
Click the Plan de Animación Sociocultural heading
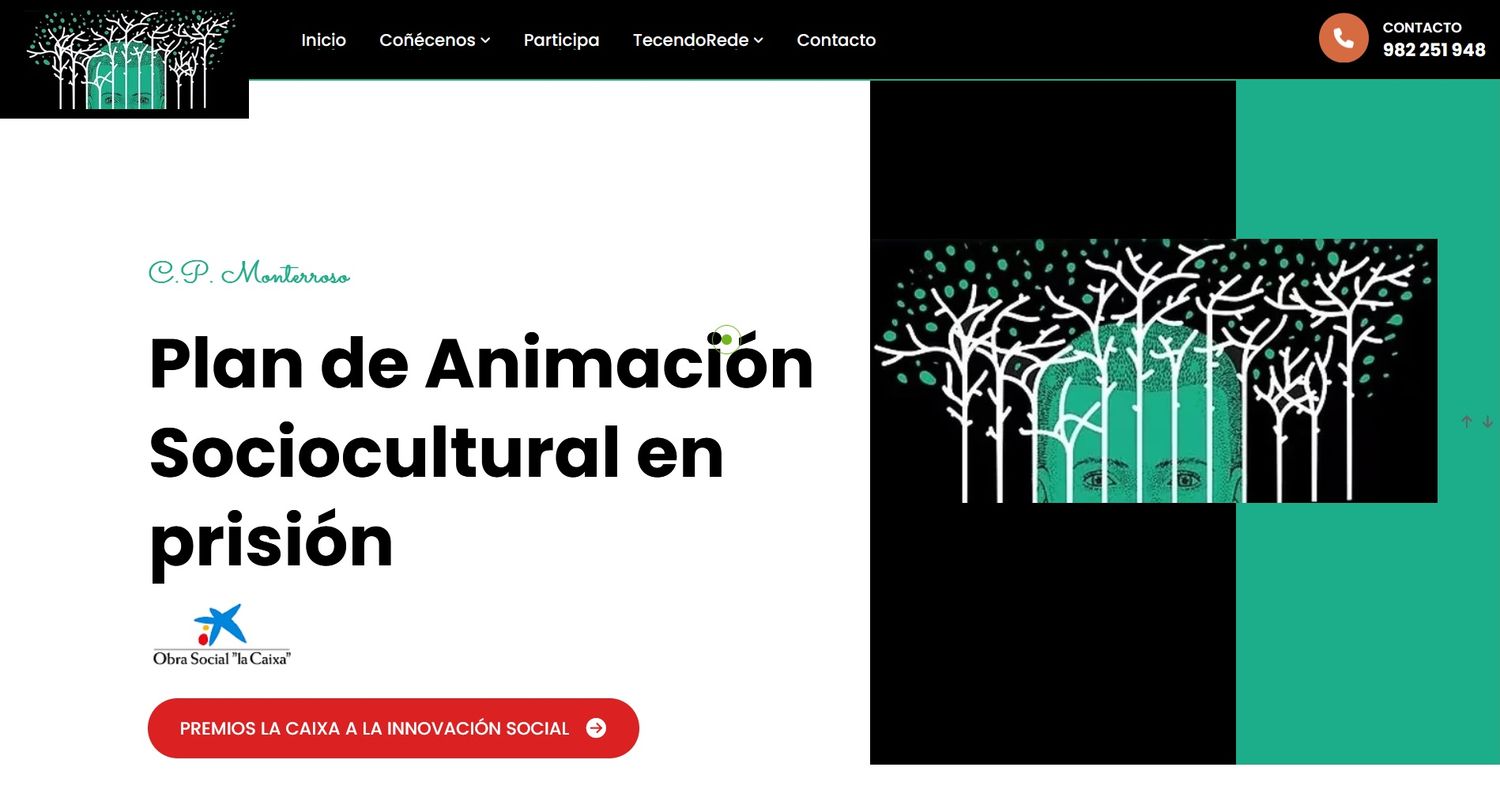click(x=480, y=450)
